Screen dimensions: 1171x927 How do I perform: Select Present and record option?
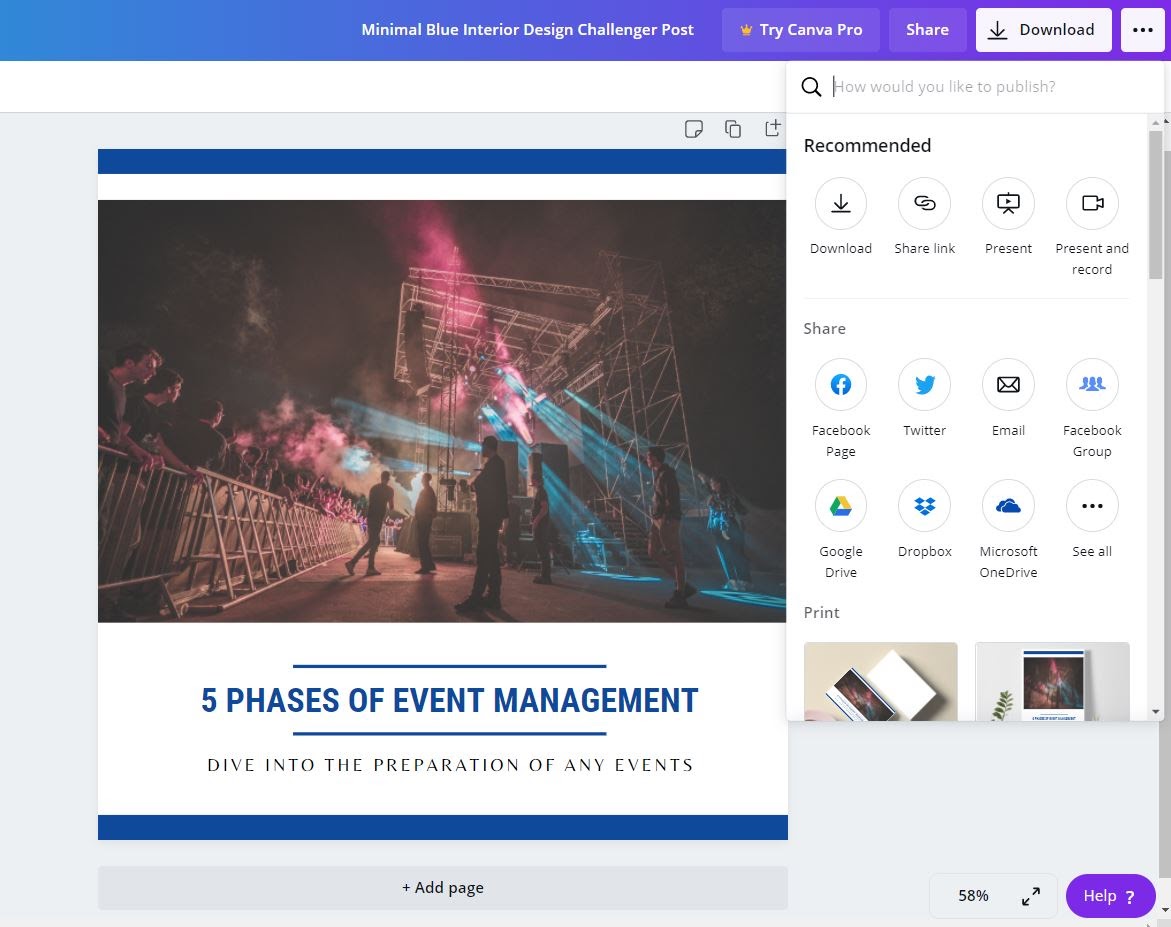pos(1092,203)
